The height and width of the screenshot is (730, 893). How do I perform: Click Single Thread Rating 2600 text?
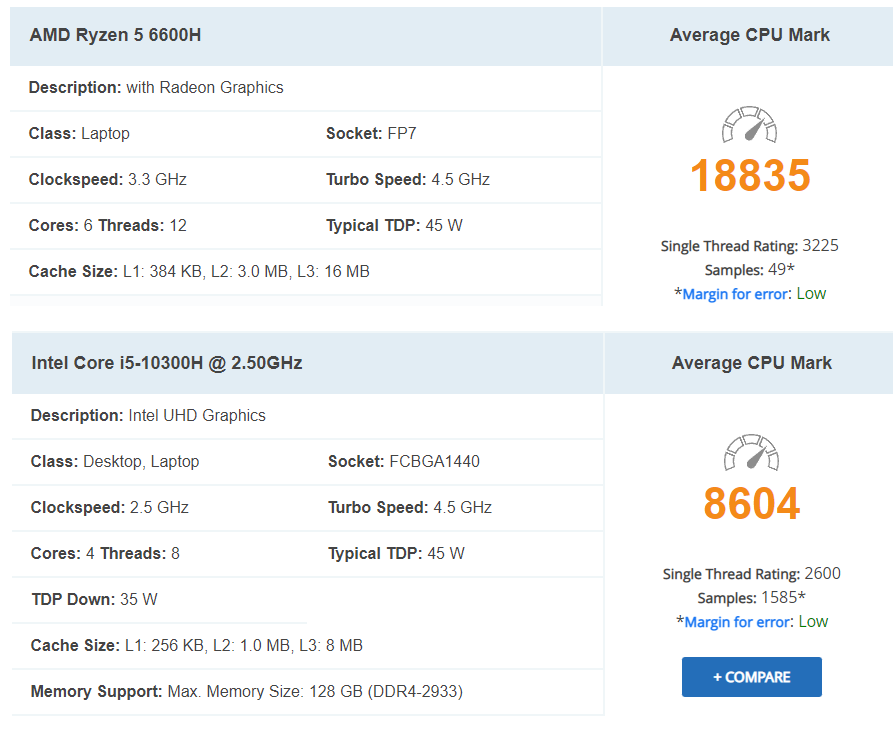752,574
